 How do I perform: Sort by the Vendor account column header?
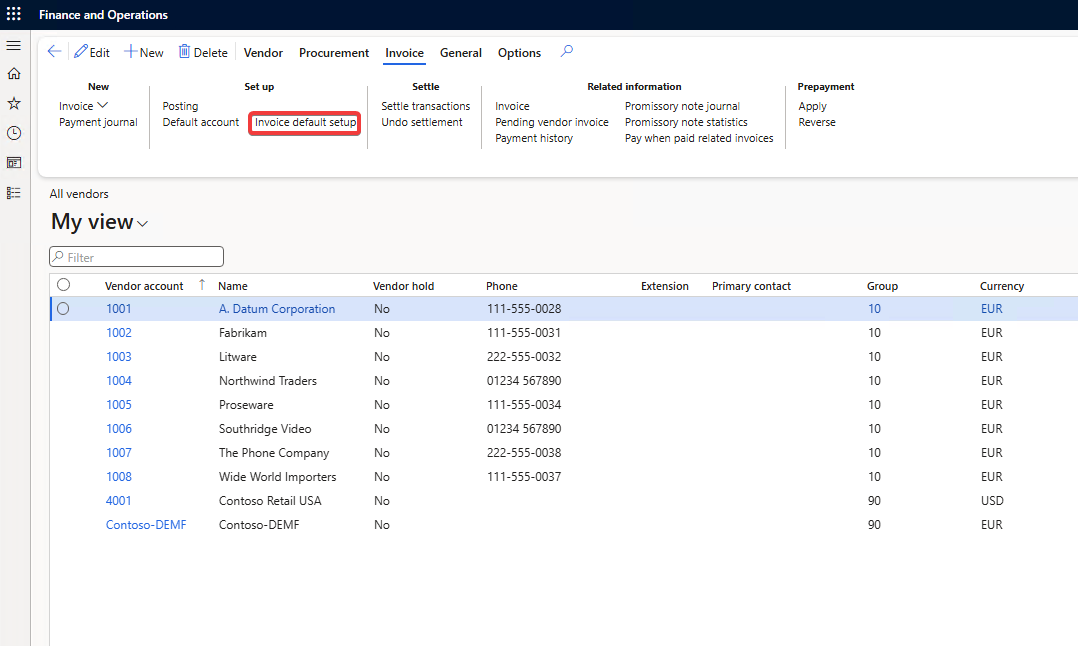click(144, 286)
